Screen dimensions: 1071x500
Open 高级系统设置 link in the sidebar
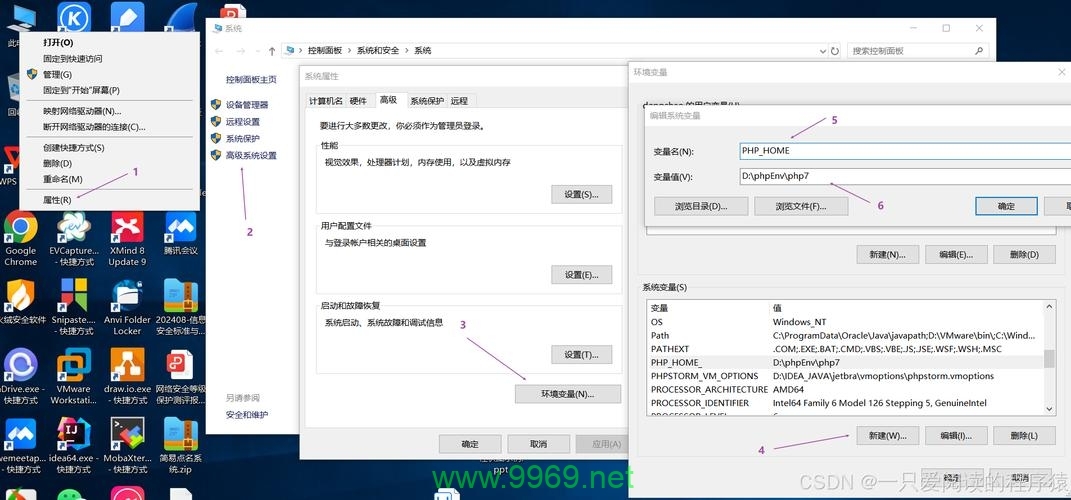click(251, 156)
